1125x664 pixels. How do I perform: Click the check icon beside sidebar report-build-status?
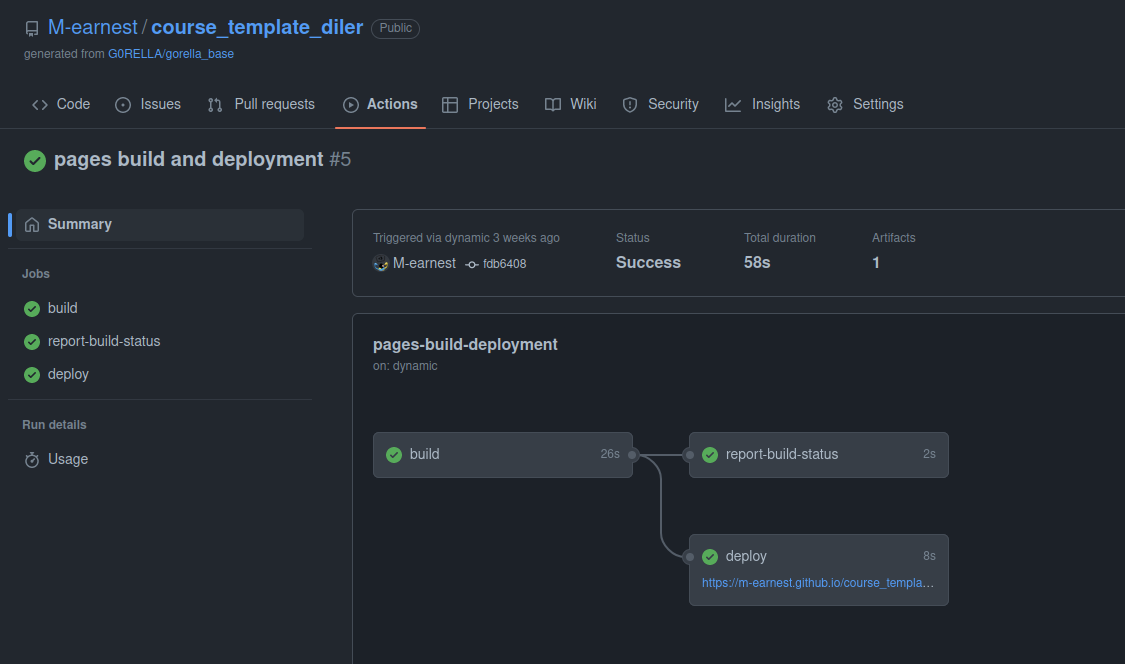32,342
